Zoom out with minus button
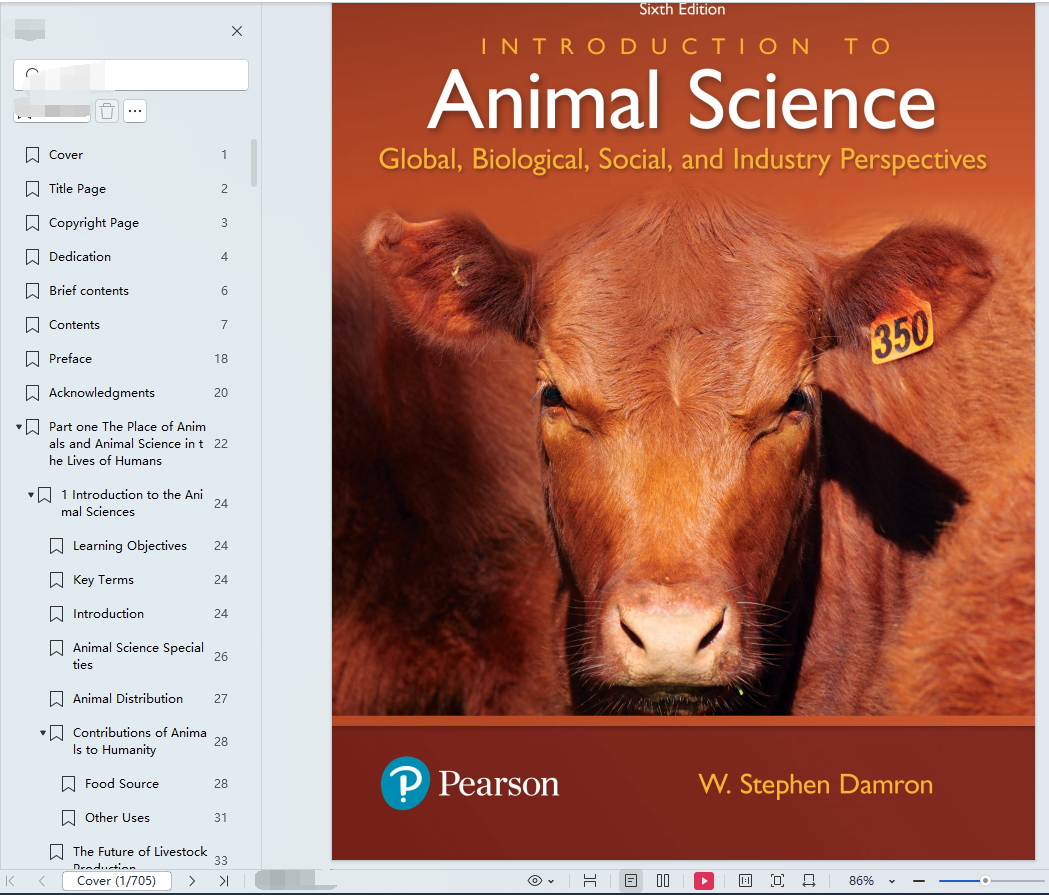 (919, 881)
